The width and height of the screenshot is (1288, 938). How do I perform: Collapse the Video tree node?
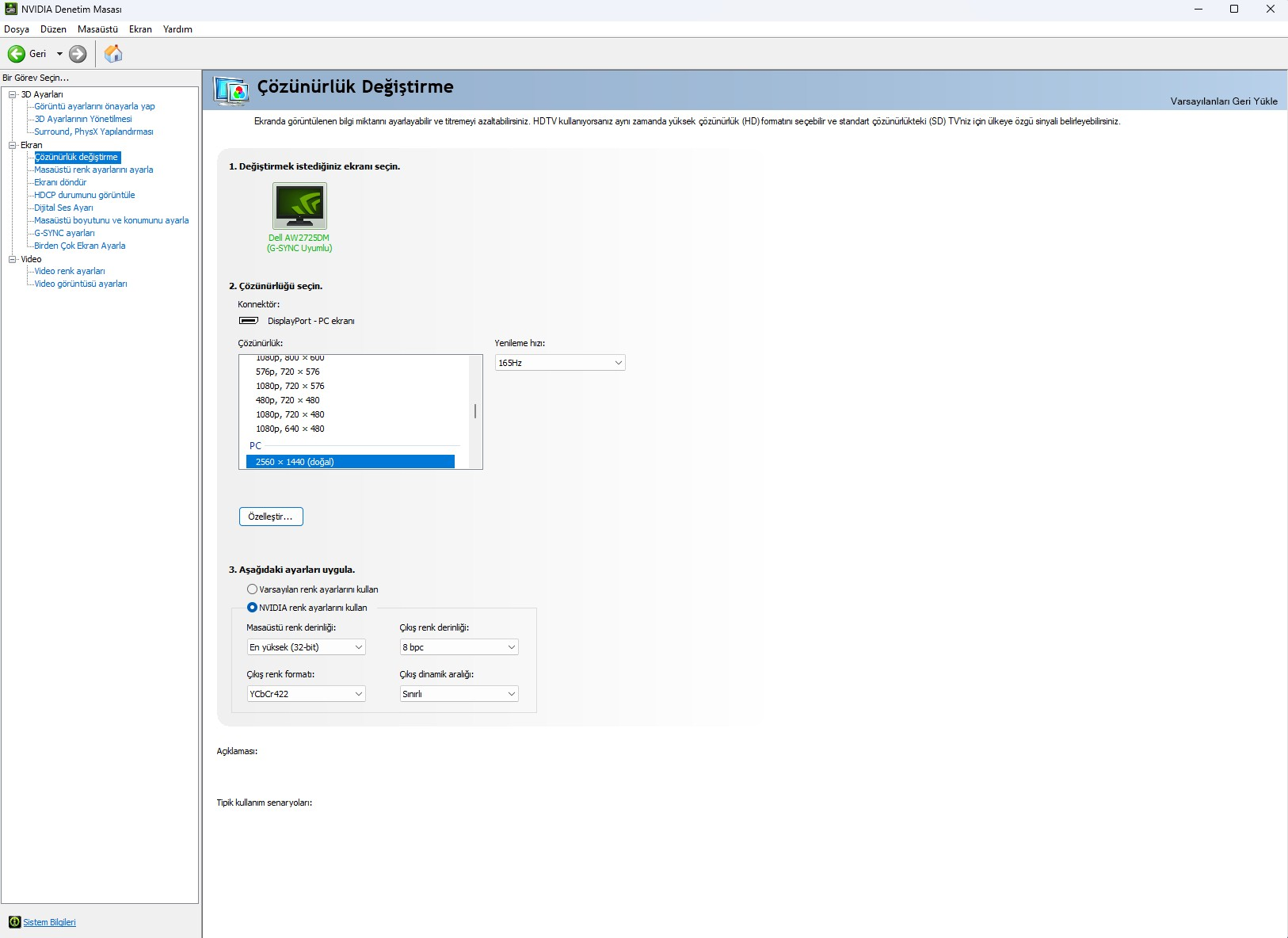(13, 259)
